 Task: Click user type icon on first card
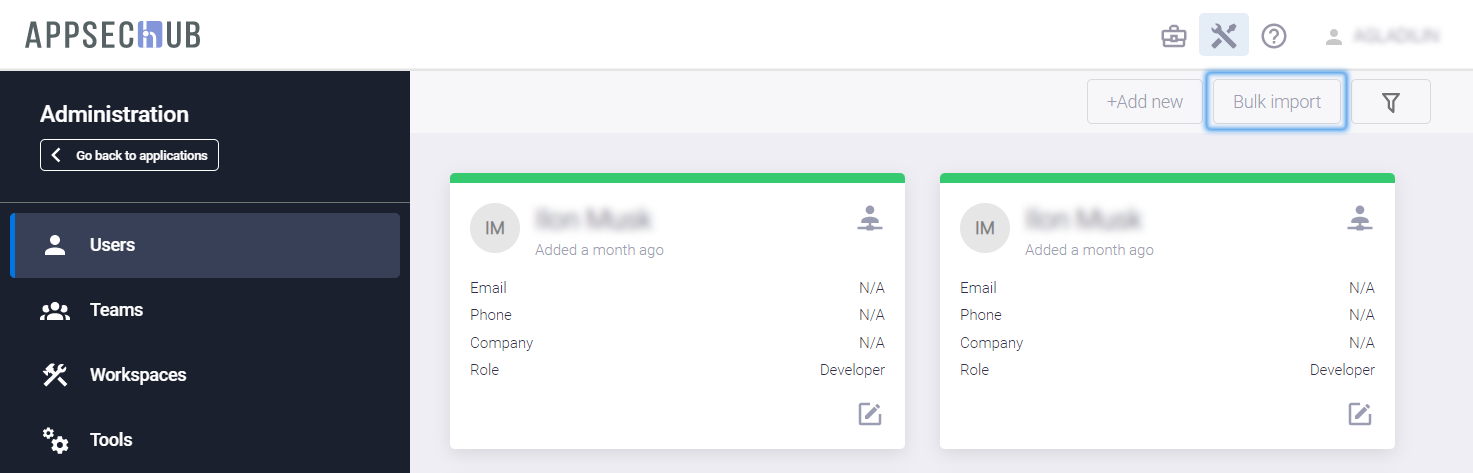tap(870, 218)
